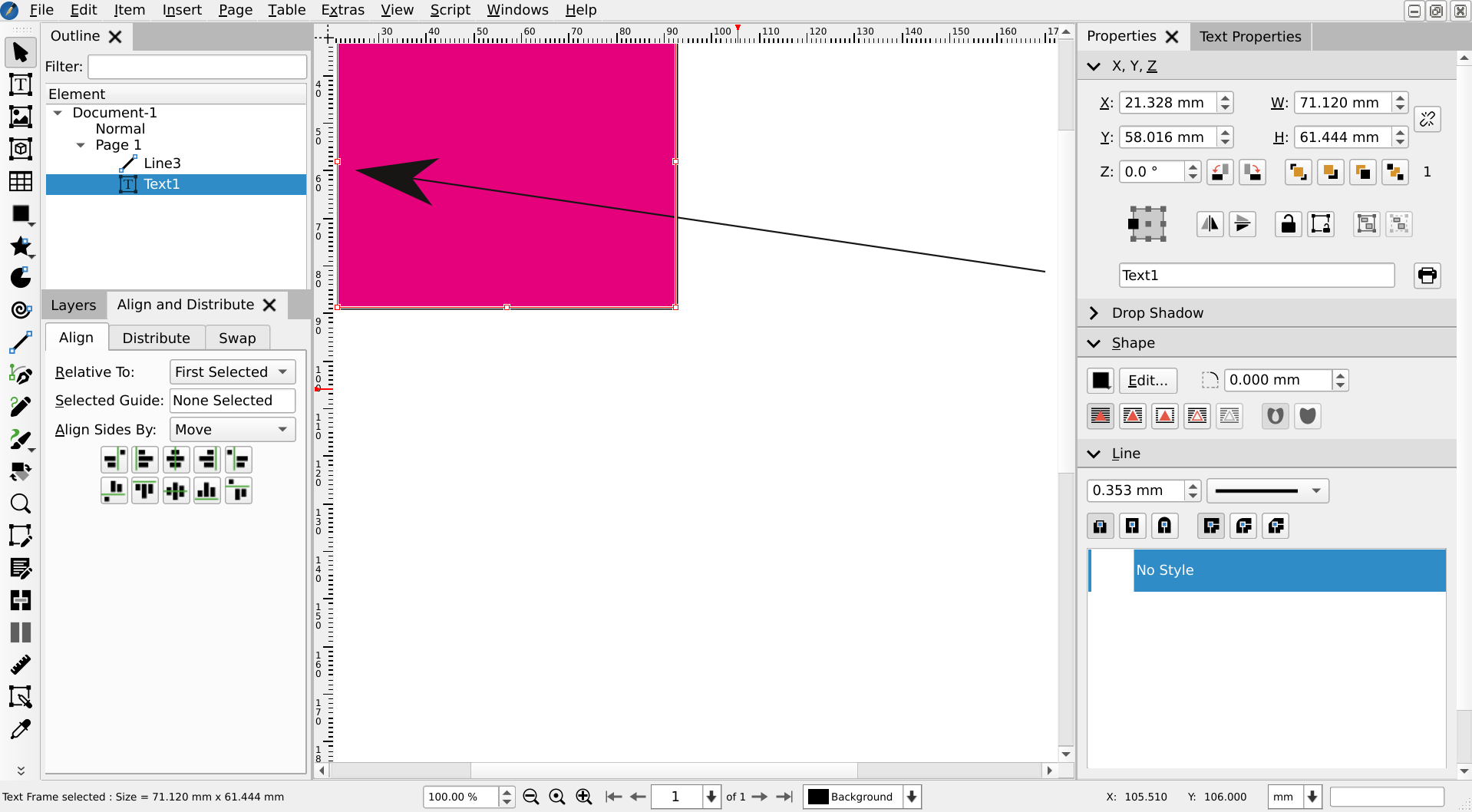Viewport: 1472px width, 812px height.
Task: Open the Relative To dropdown
Action: tap(232, 372)
